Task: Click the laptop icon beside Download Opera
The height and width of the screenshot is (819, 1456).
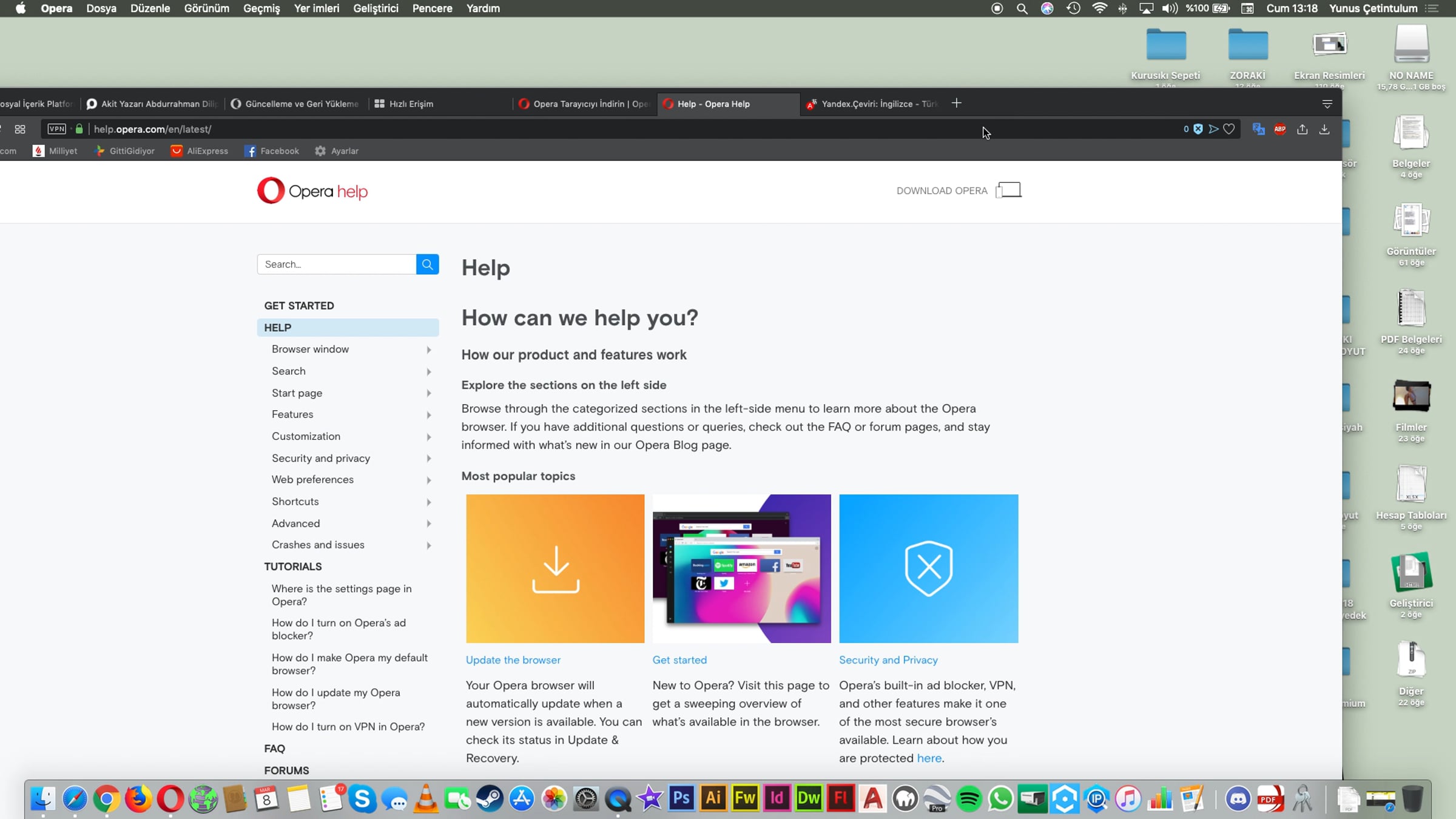Action: coord(1008,190)
